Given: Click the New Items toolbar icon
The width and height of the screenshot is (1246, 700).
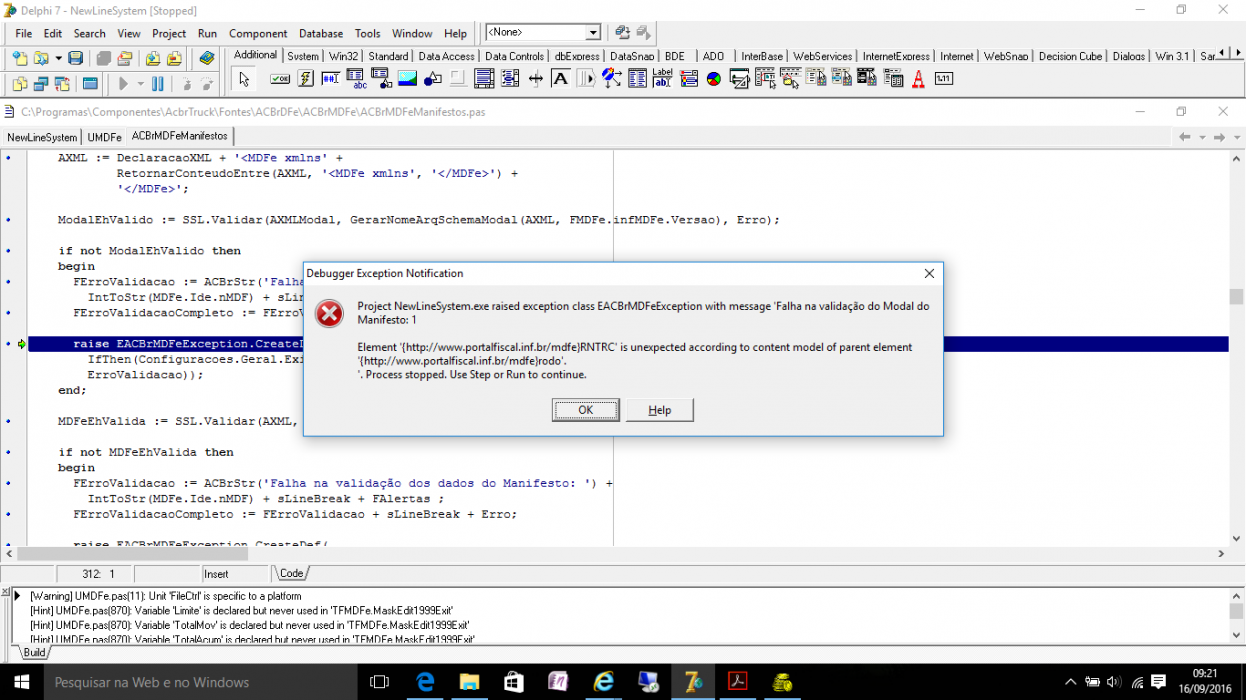Looking at the screenshot, I should click(x=19, y=58).
